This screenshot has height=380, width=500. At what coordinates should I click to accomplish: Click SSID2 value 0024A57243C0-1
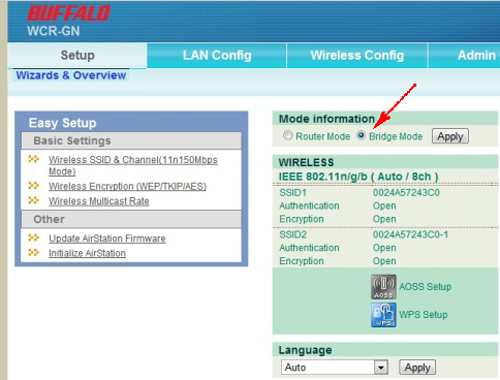[411, 235]
